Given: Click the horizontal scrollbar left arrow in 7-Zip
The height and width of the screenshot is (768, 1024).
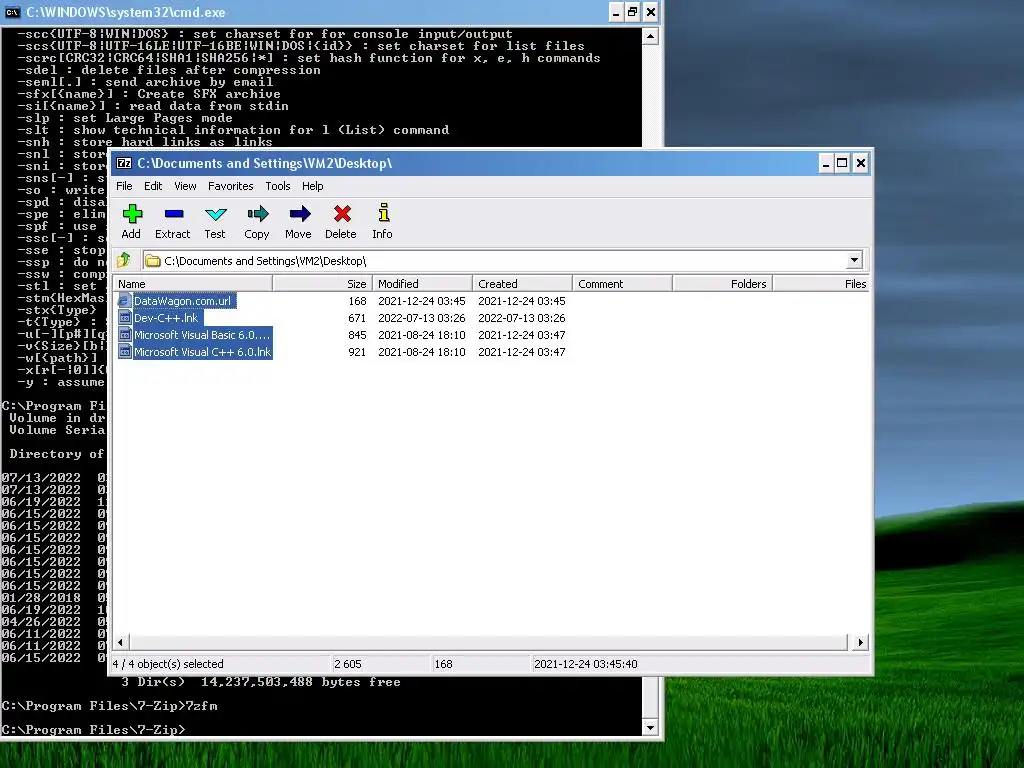Looking at the screenshot, I should click(x=120, y=642).
